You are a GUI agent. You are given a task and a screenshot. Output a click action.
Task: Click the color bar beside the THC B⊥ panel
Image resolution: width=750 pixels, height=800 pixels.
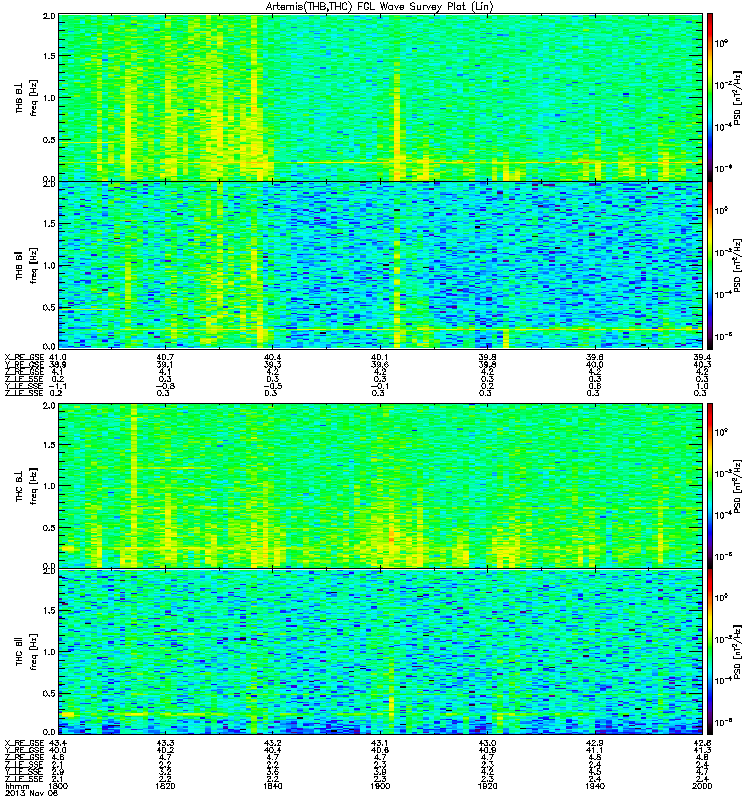(x=710, y=485)
